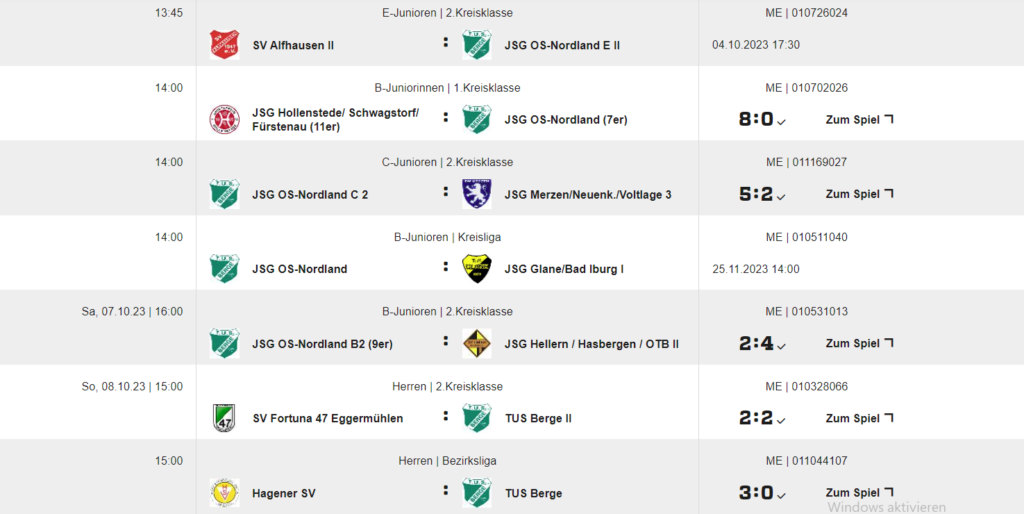This screenshot has width=1024, height=514.
Task: Open Zum Spiel for Hagener SV match
Action: [859, 492]
